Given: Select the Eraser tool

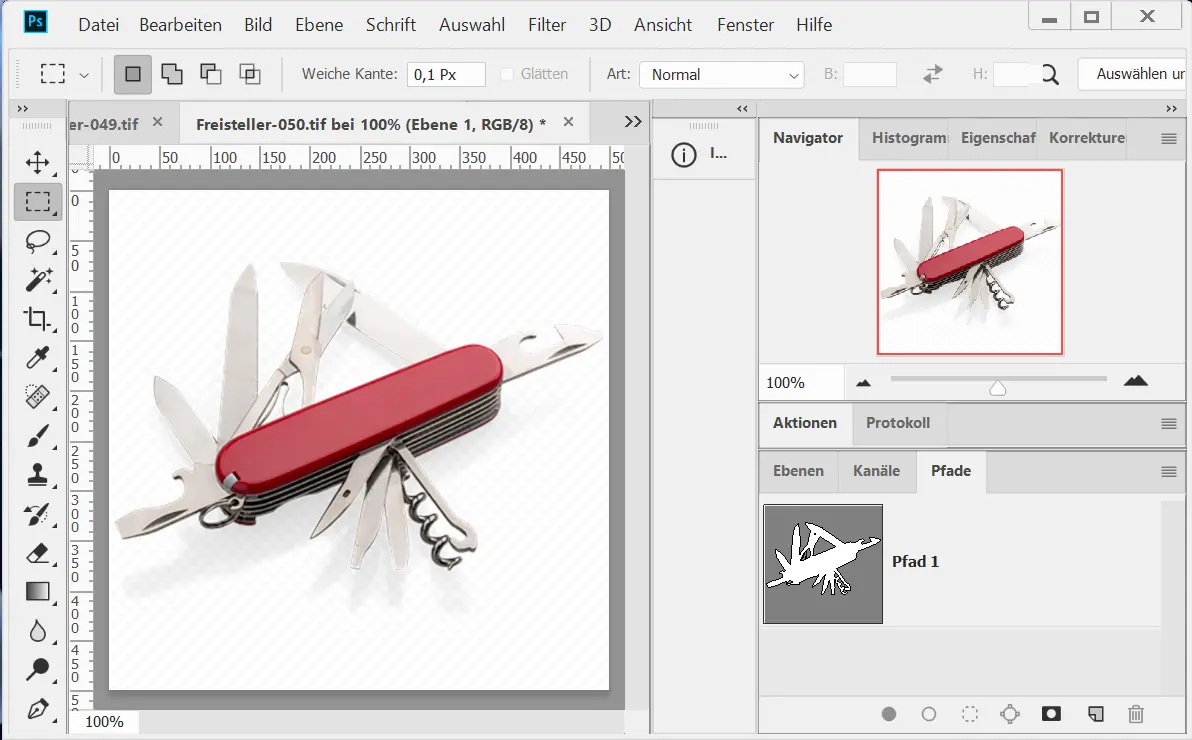Looking at the screenshot, I should 37,553.
